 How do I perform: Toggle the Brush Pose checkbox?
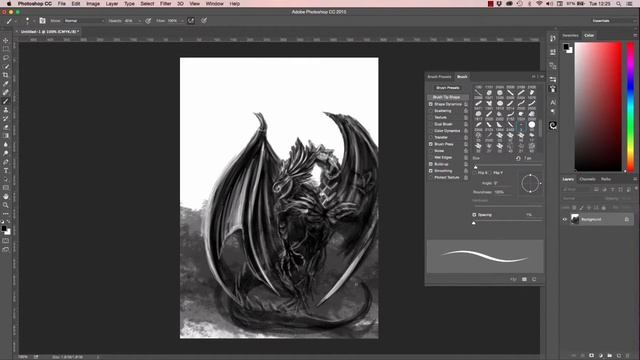point(431,144)
